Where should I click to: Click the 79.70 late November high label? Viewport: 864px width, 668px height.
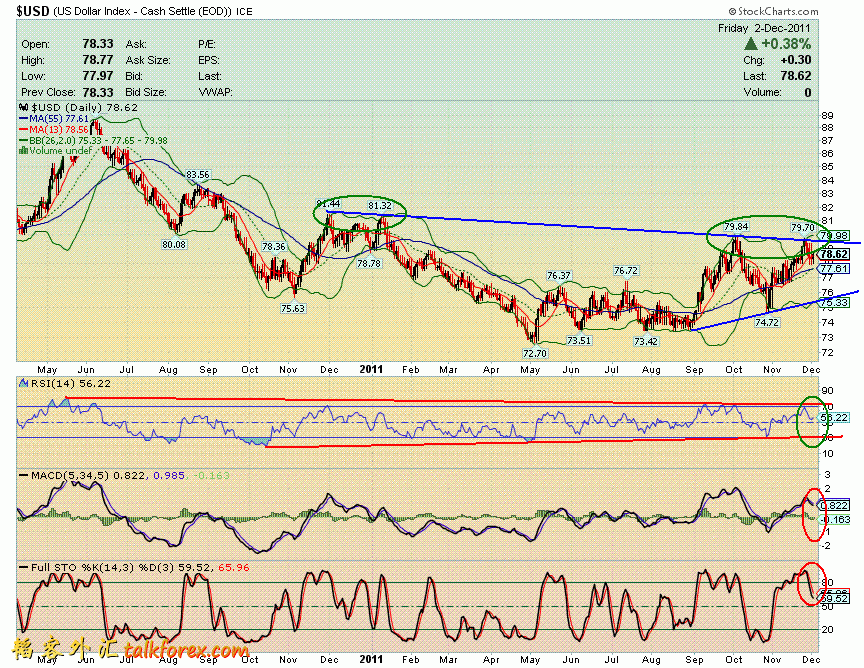coord(803,227)
